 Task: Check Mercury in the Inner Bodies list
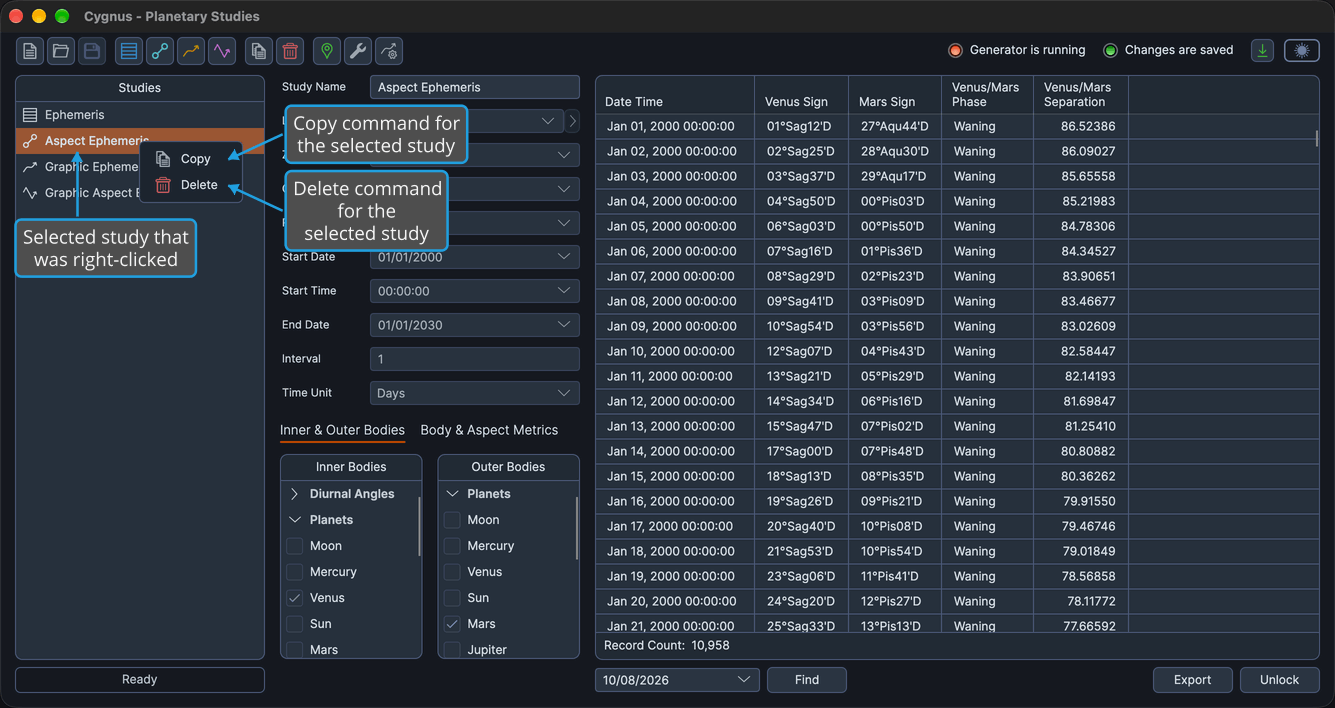click(295, 572)
